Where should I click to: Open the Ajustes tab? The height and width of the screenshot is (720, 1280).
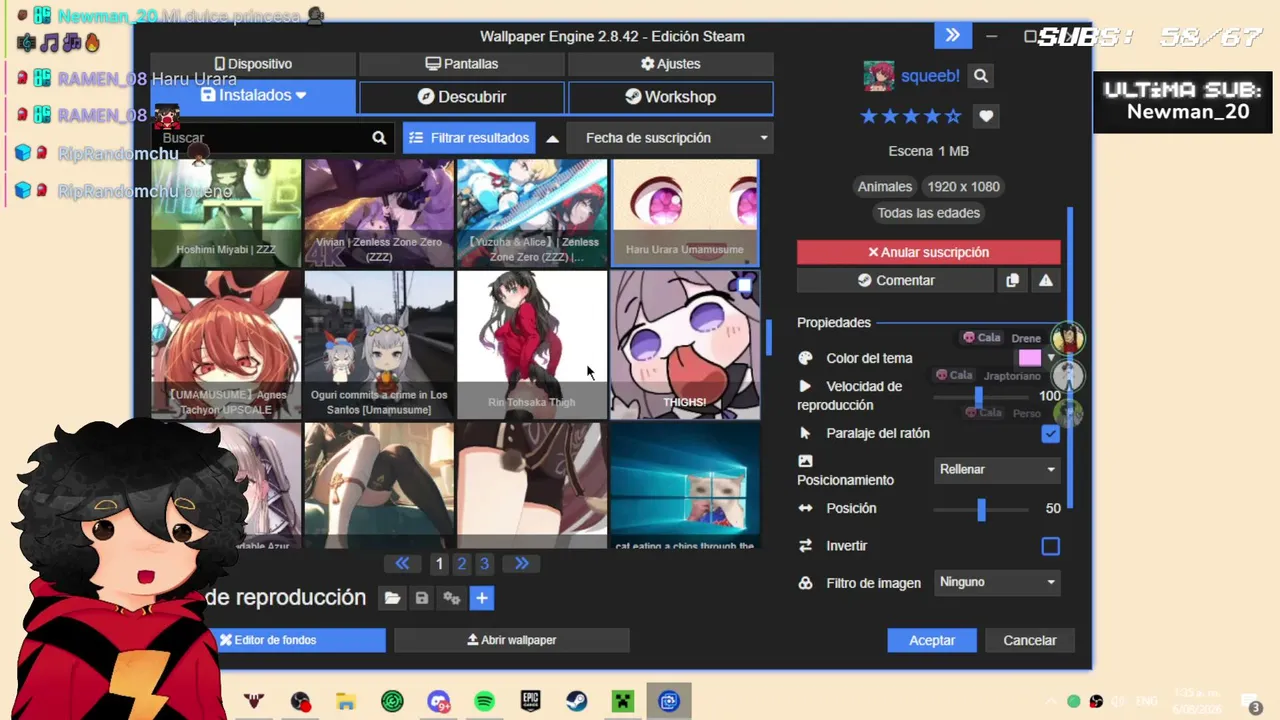pos(671,64)
